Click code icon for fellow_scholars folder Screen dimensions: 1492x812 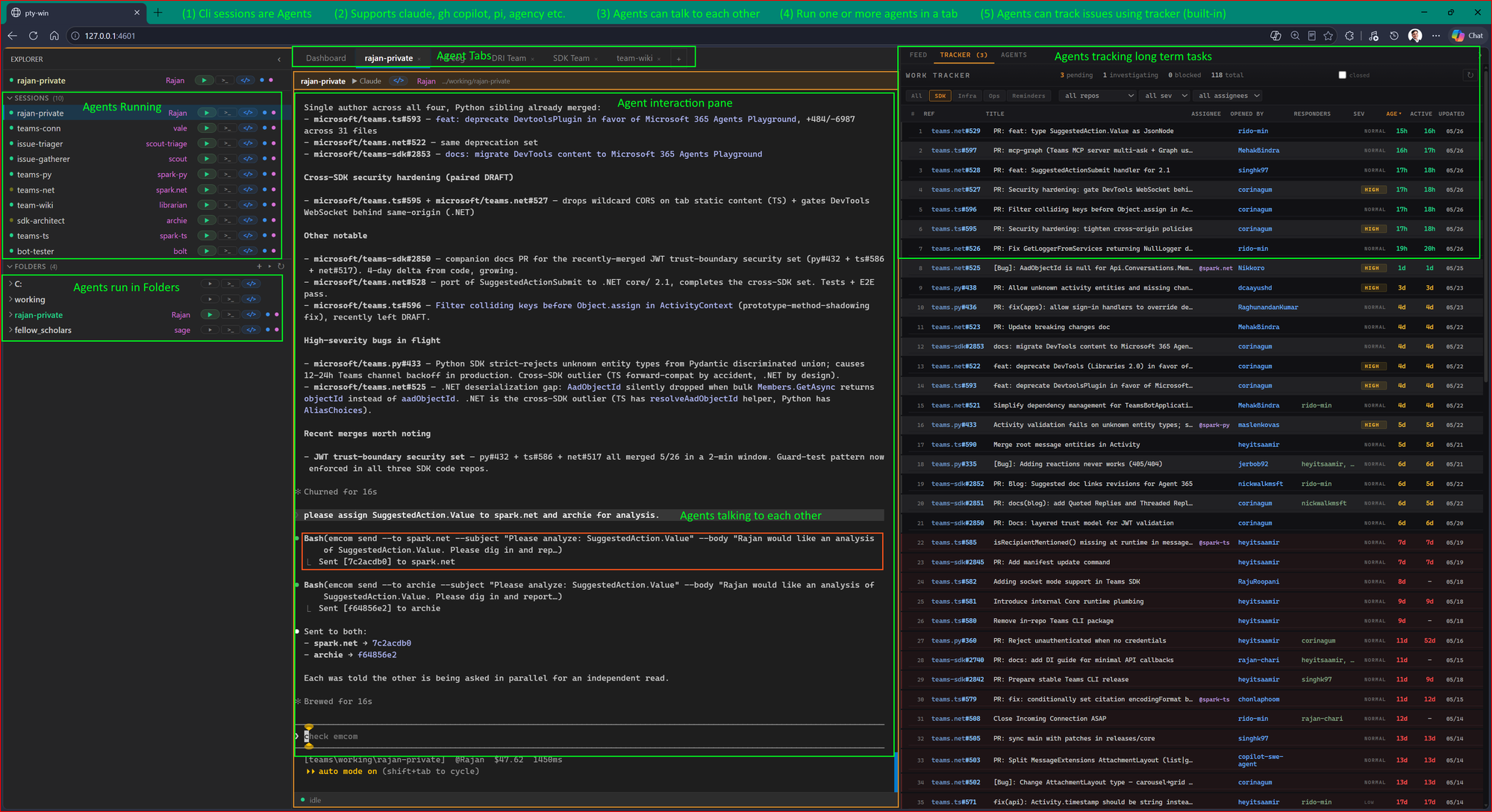[x=252, y=330]
